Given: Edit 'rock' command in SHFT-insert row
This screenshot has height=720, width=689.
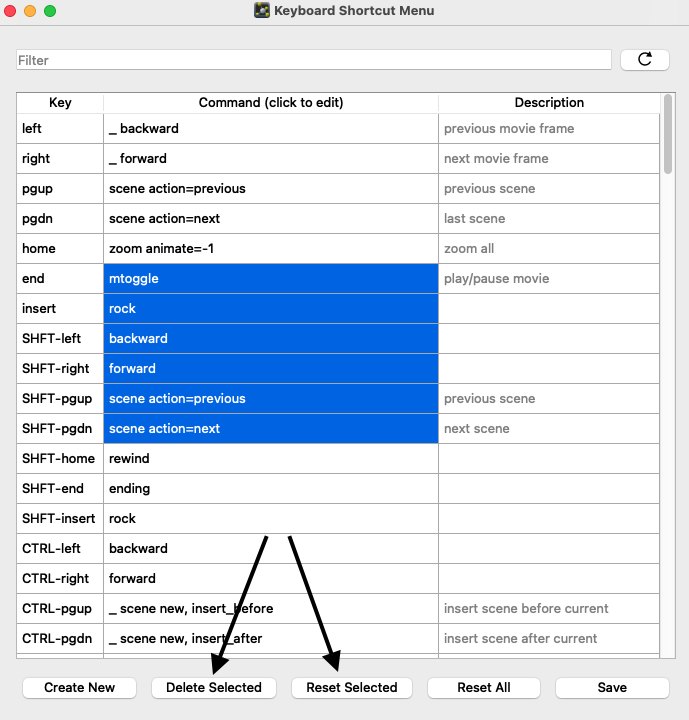Looking at the screenshot, I should [x=271, y=518].
